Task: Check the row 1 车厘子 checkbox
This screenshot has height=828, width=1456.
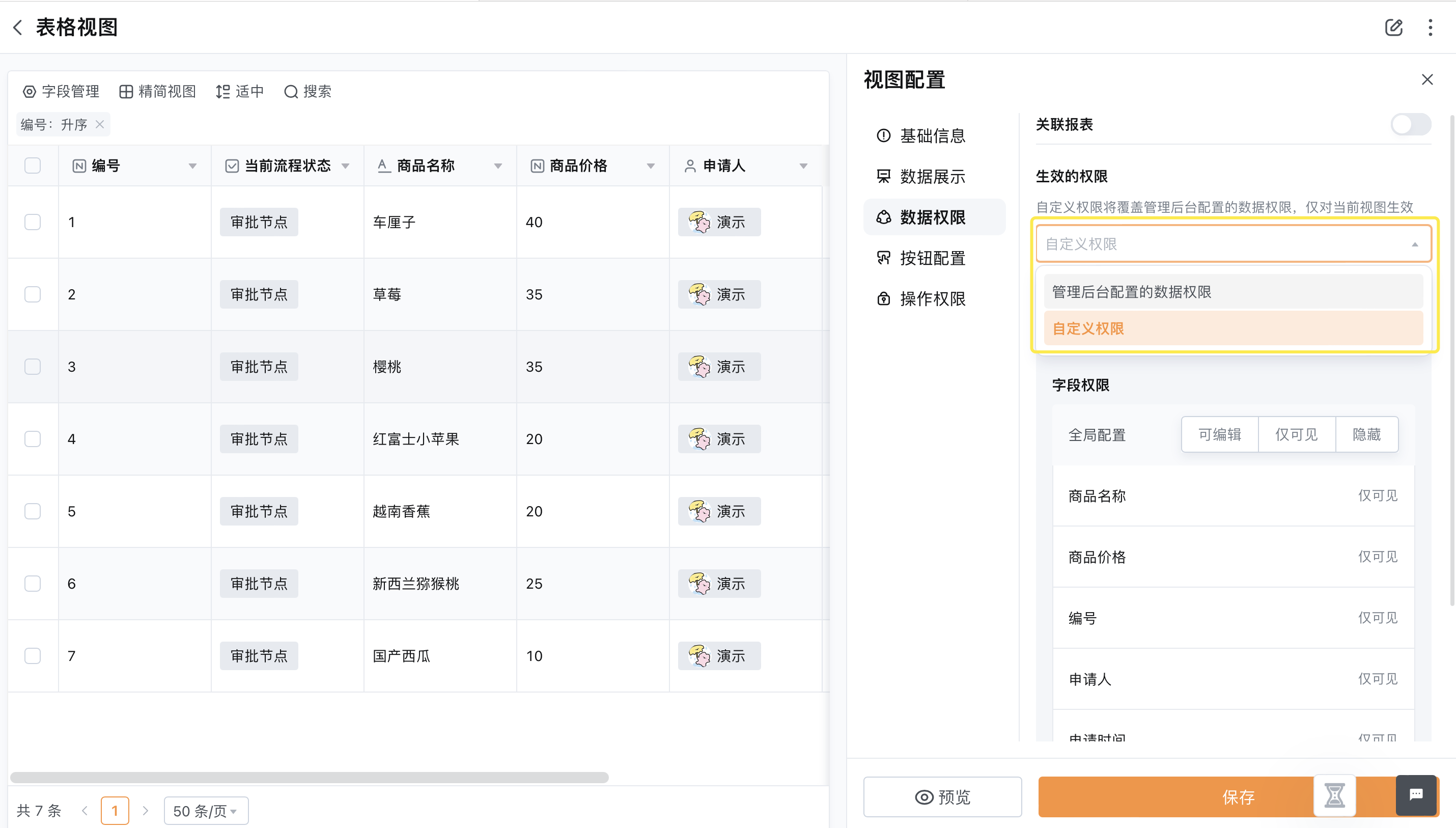Action: [x=33, y=222]
